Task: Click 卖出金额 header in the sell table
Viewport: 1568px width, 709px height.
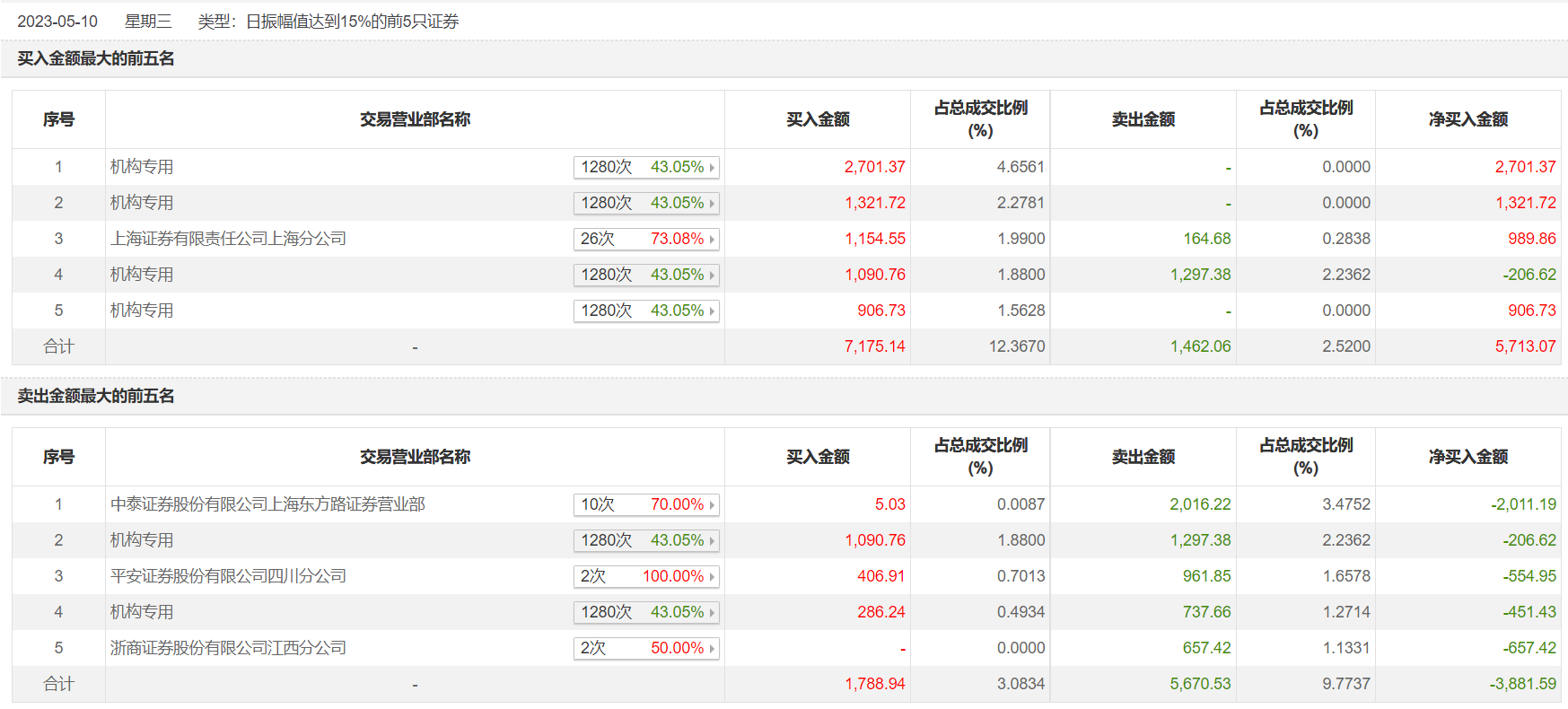Action: point(1143,457)
